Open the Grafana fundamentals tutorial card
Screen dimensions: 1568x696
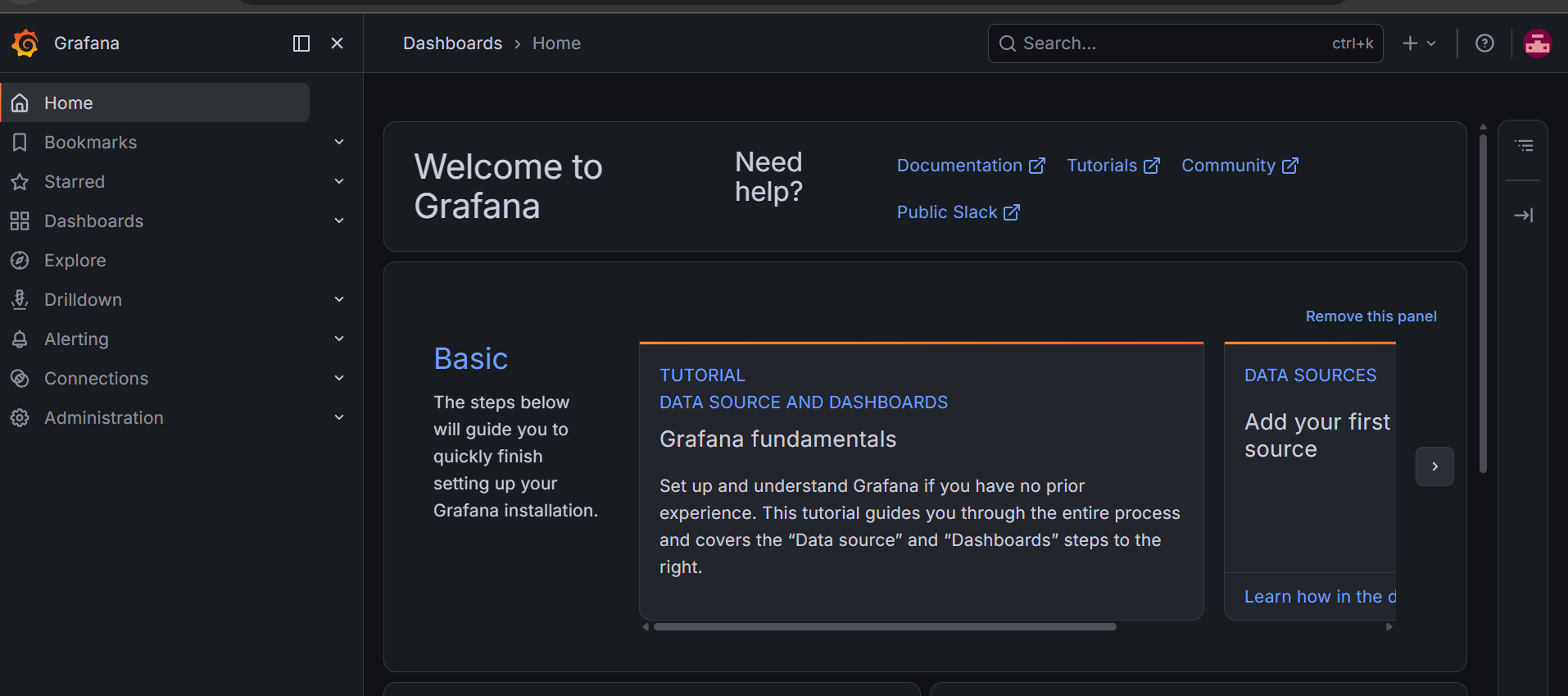[x=921, y=480]
